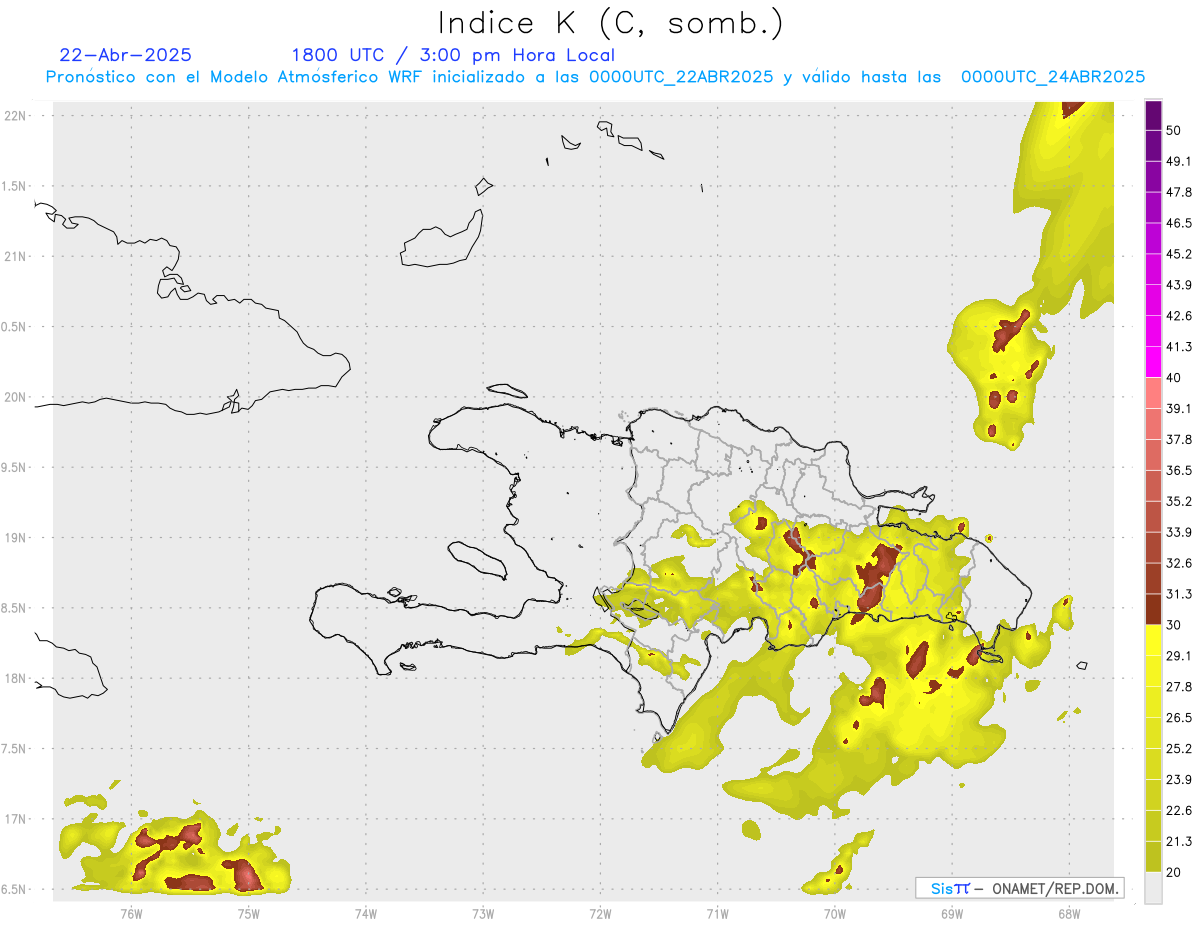Click the "22.6" colorbar label
This screenshot has width=1200, height=927.
point(1179,811)
